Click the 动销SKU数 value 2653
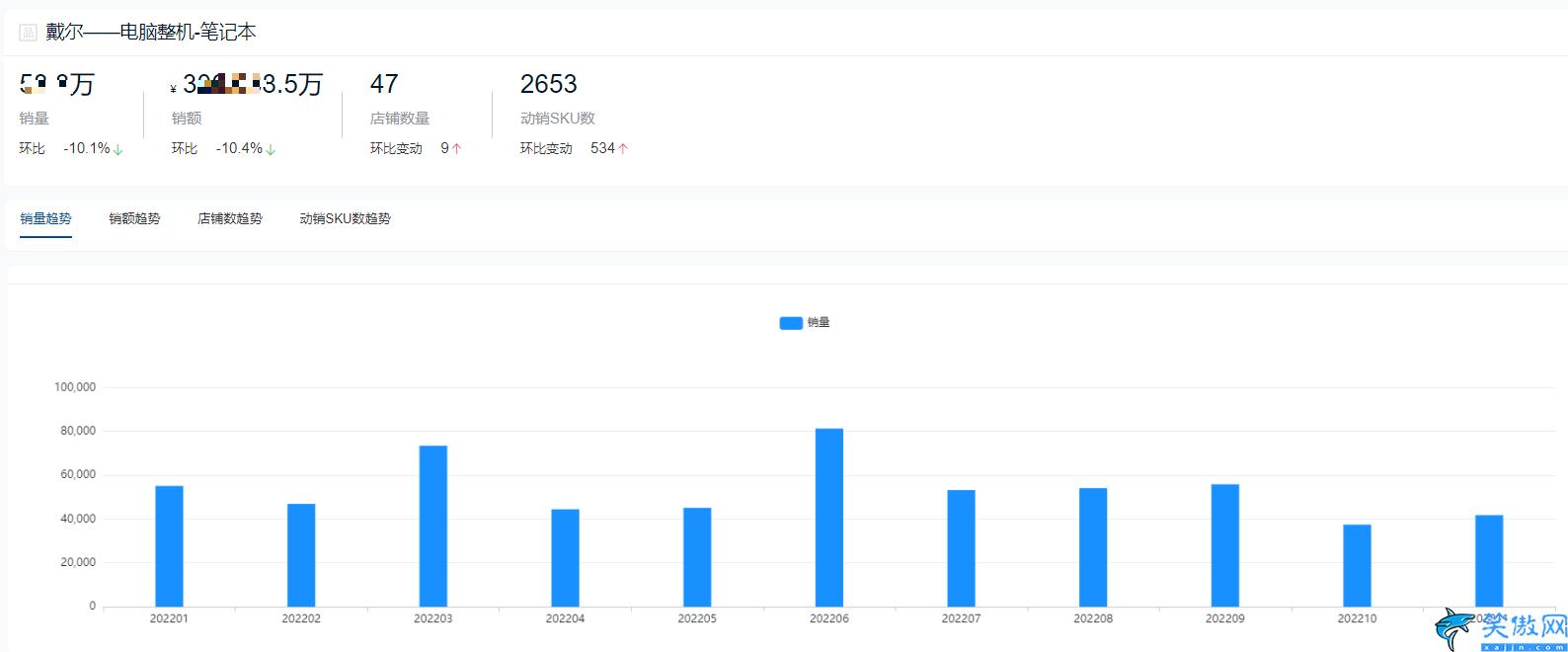1568x652 pixels. click(x=549, y=84)
